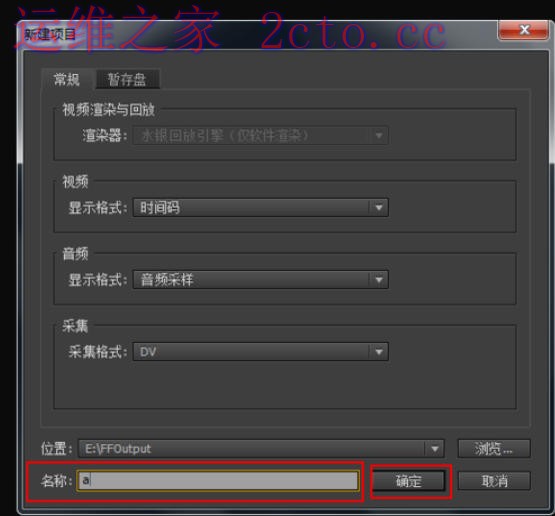
Task: Open audio 显示格式 dropdown showing 音频采样
Action: [x=261, y=280]
